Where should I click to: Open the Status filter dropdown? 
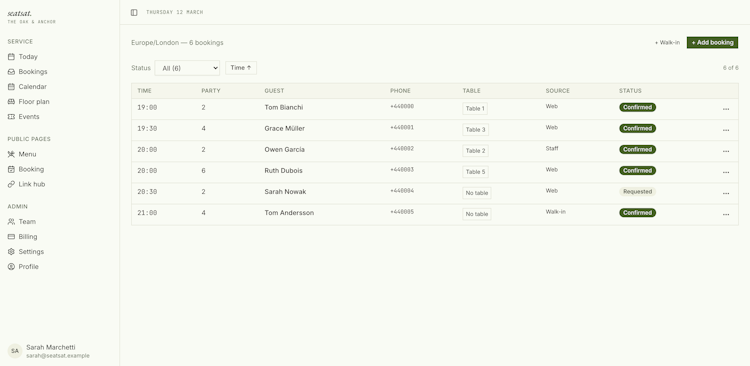click(x=187, y=68)
